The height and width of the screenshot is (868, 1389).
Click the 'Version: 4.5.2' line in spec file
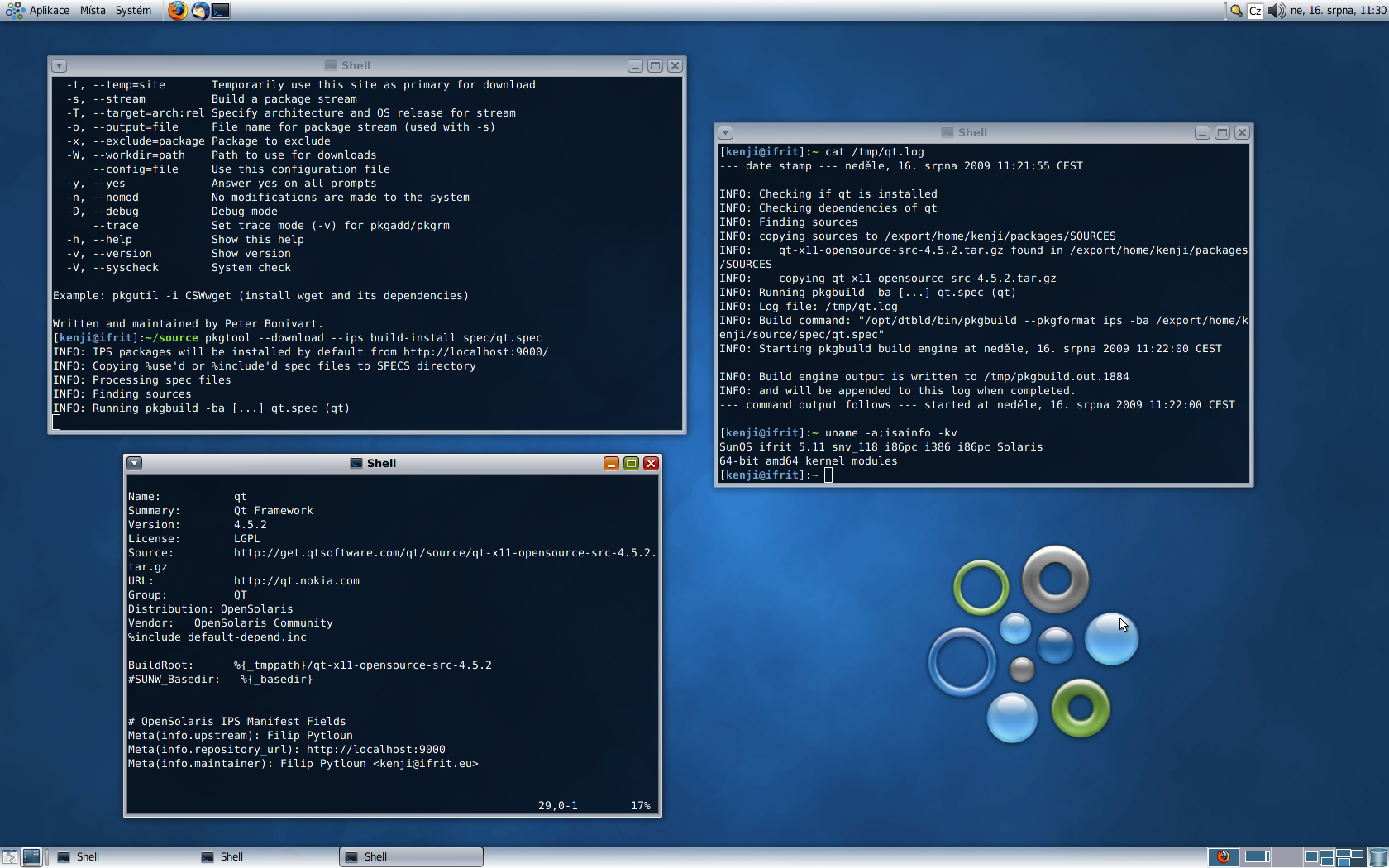tap(198, 525)
